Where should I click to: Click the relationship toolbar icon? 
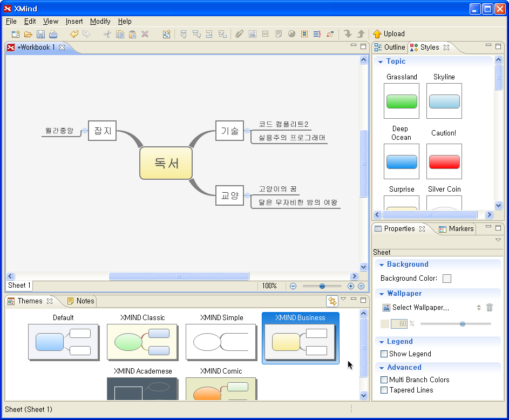[330, 34]
